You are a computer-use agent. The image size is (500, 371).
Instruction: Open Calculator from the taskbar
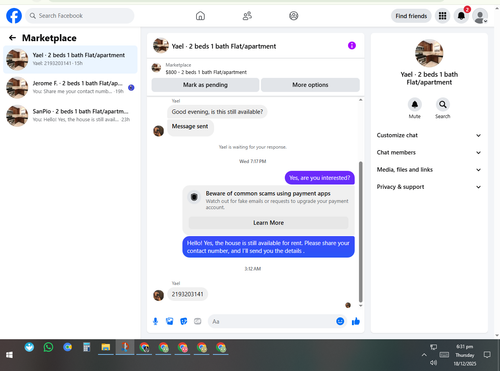pos(87,348)
